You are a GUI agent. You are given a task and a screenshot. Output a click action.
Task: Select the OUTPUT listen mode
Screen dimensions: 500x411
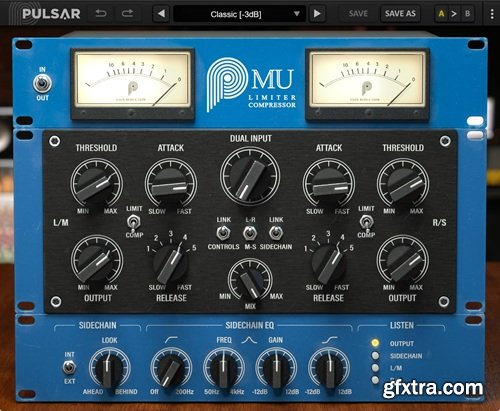pyautogui.click(x=375, y=343)
